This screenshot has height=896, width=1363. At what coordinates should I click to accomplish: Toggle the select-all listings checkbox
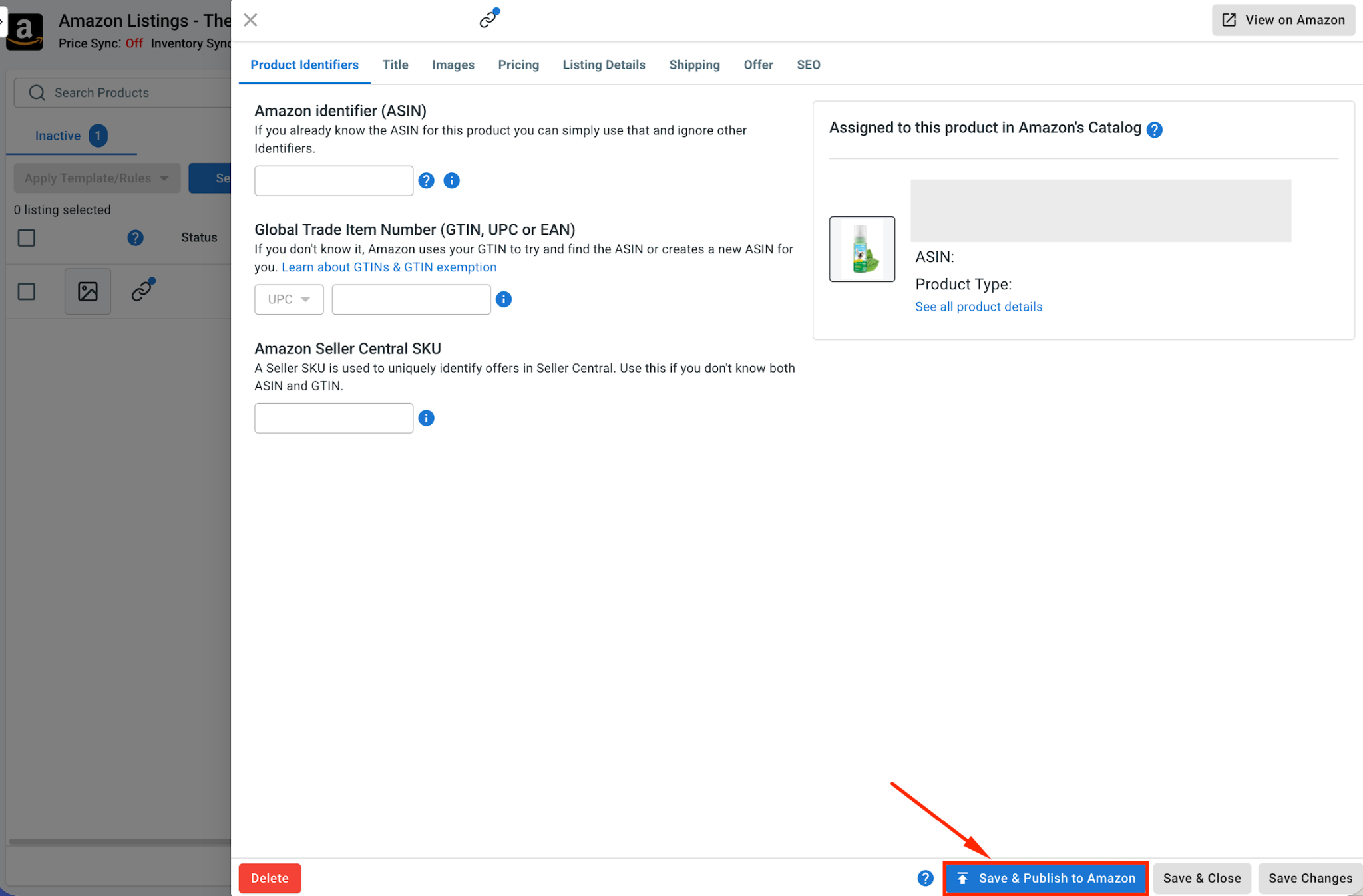point(27,237)
